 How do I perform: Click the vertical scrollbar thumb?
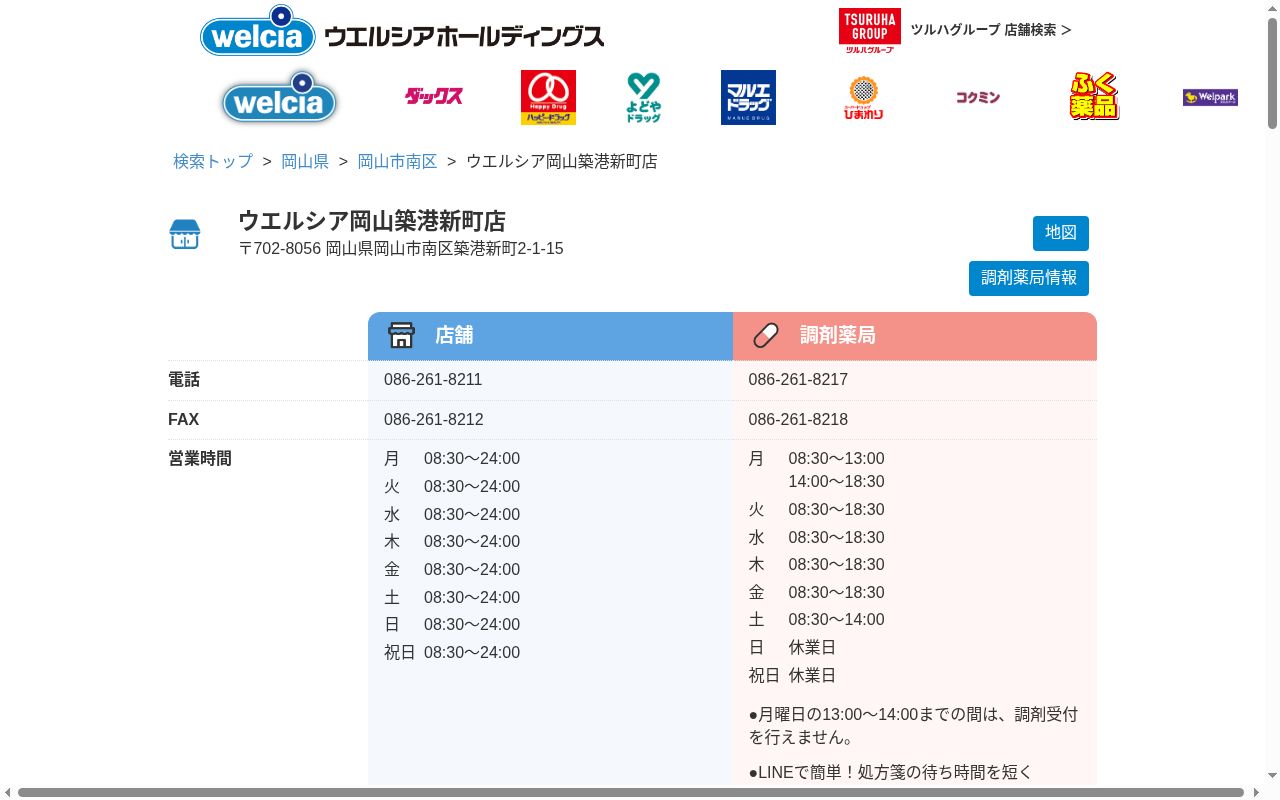point(1272,74)
